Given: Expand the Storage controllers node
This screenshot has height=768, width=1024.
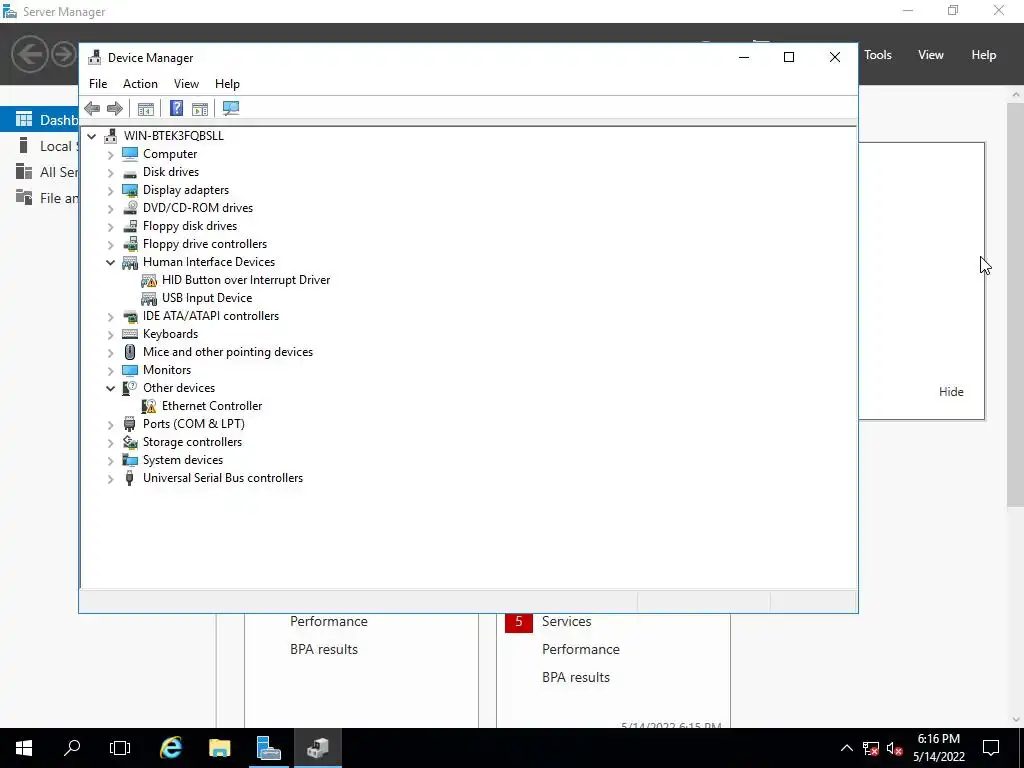Looking at the screenshot, I should (110, 443).
